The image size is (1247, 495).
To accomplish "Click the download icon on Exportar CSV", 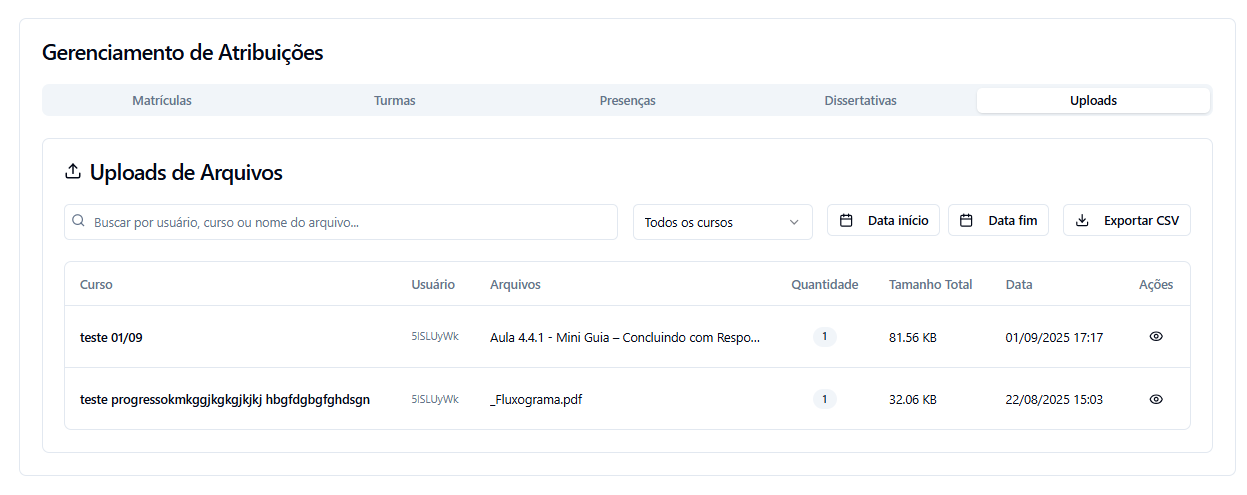I will tap(1082, 221).
